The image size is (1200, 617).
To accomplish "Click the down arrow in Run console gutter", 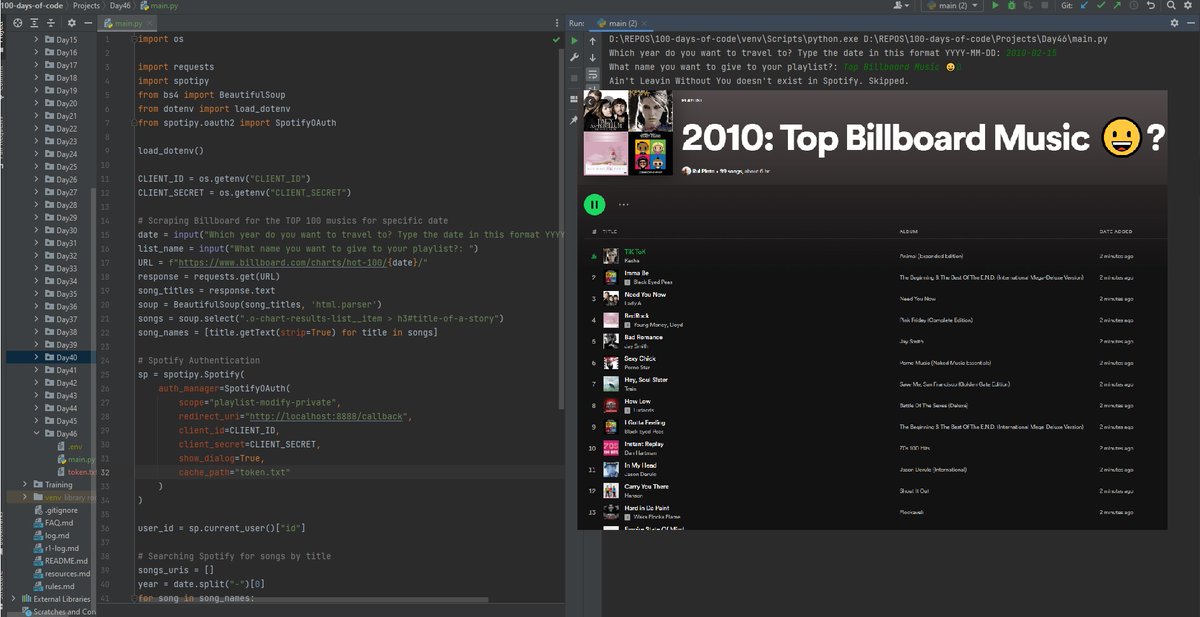I will 593,57.
